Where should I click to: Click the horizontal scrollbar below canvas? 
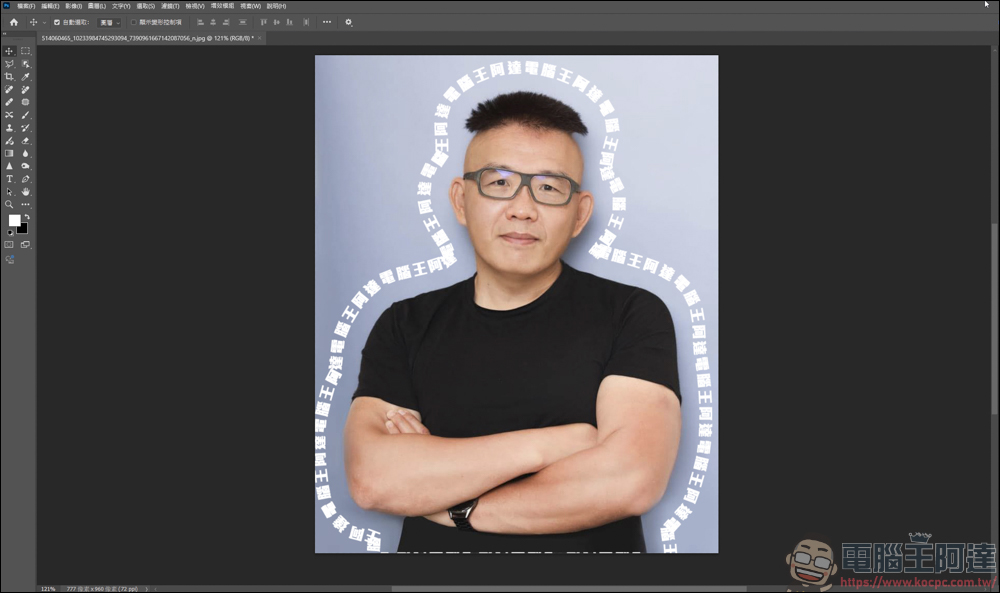(x=569, y=589)
